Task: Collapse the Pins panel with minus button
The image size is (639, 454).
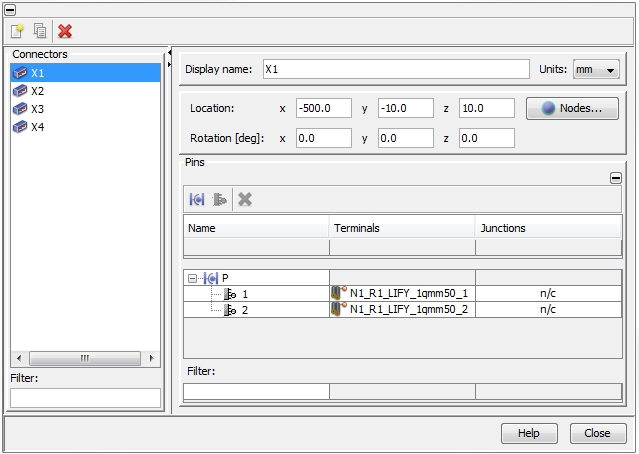Action: click(x=616, y=178)
